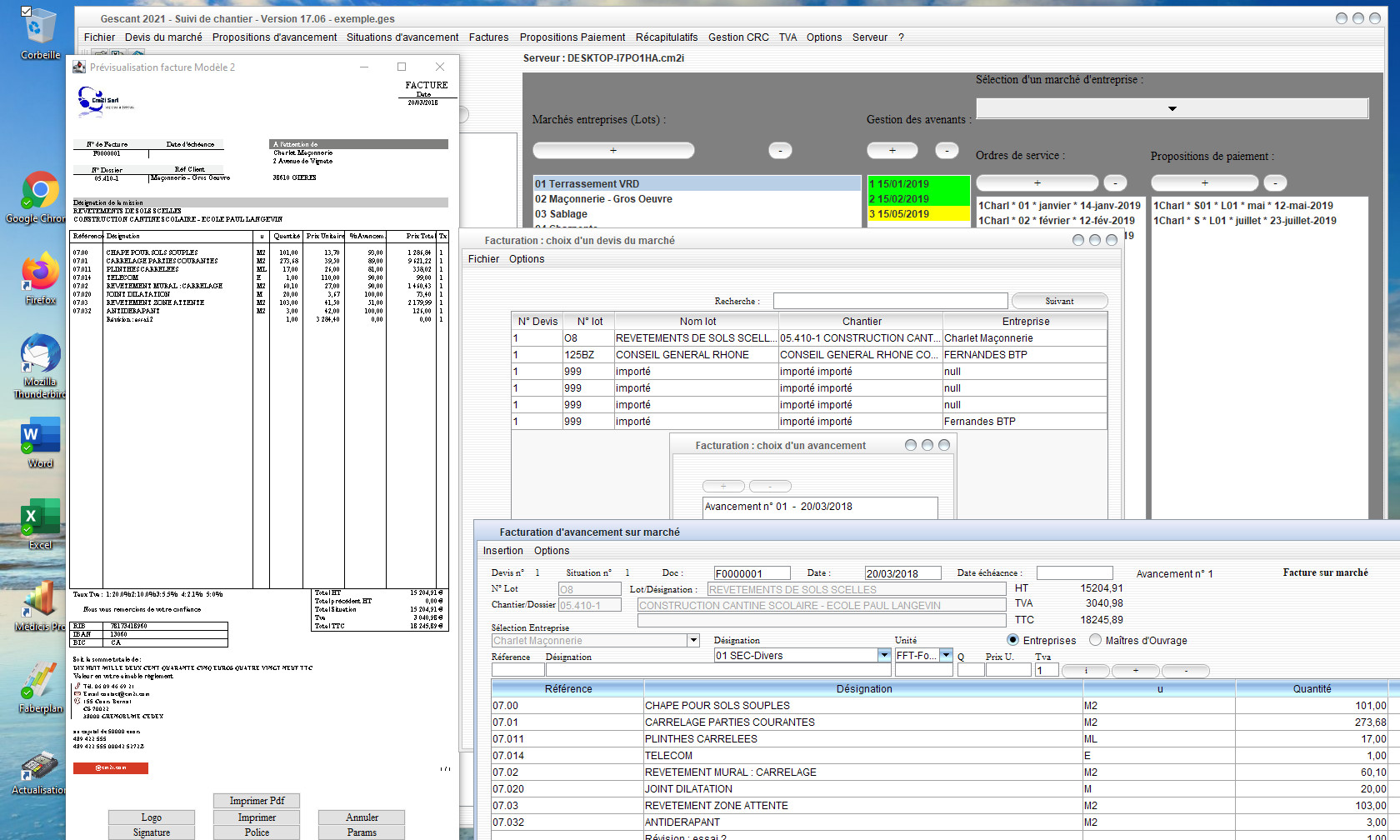This screenshot has width=1400, height=840.
Task: Open Sélection Entreprise Charlet Maçonnerie dropdown
Action: point(692,640)
